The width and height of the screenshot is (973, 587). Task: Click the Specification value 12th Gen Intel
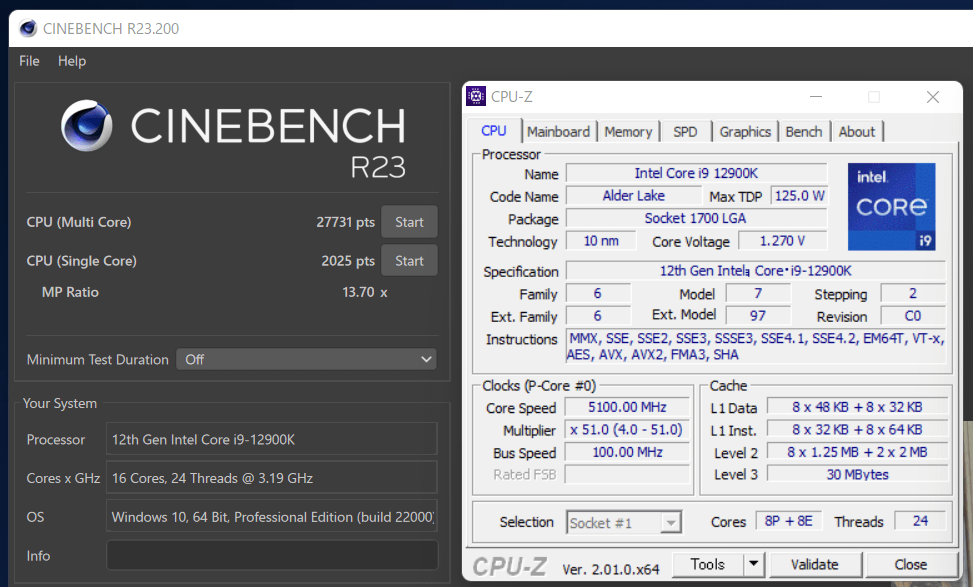(756, 271)
